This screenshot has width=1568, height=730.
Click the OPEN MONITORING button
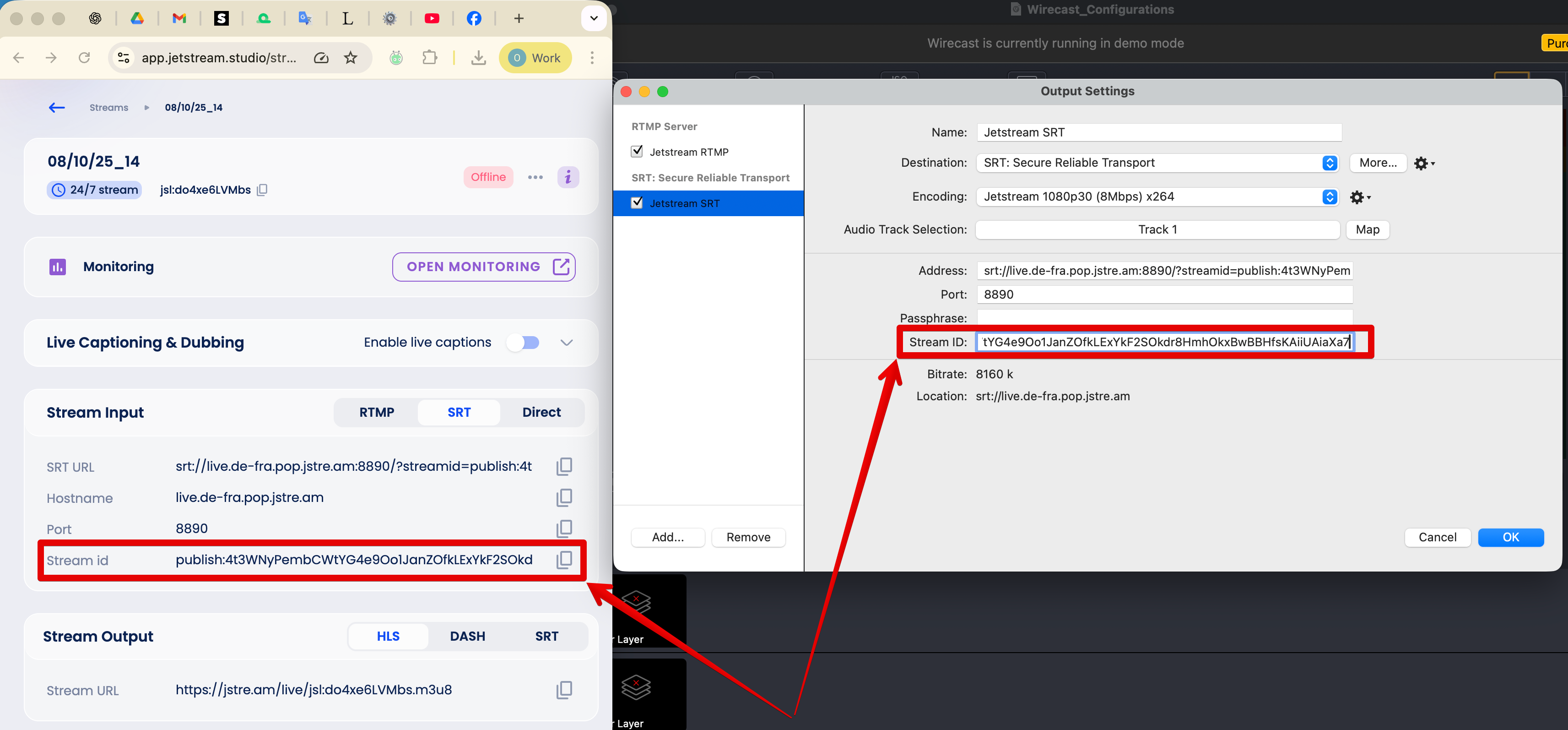[484, 267]
